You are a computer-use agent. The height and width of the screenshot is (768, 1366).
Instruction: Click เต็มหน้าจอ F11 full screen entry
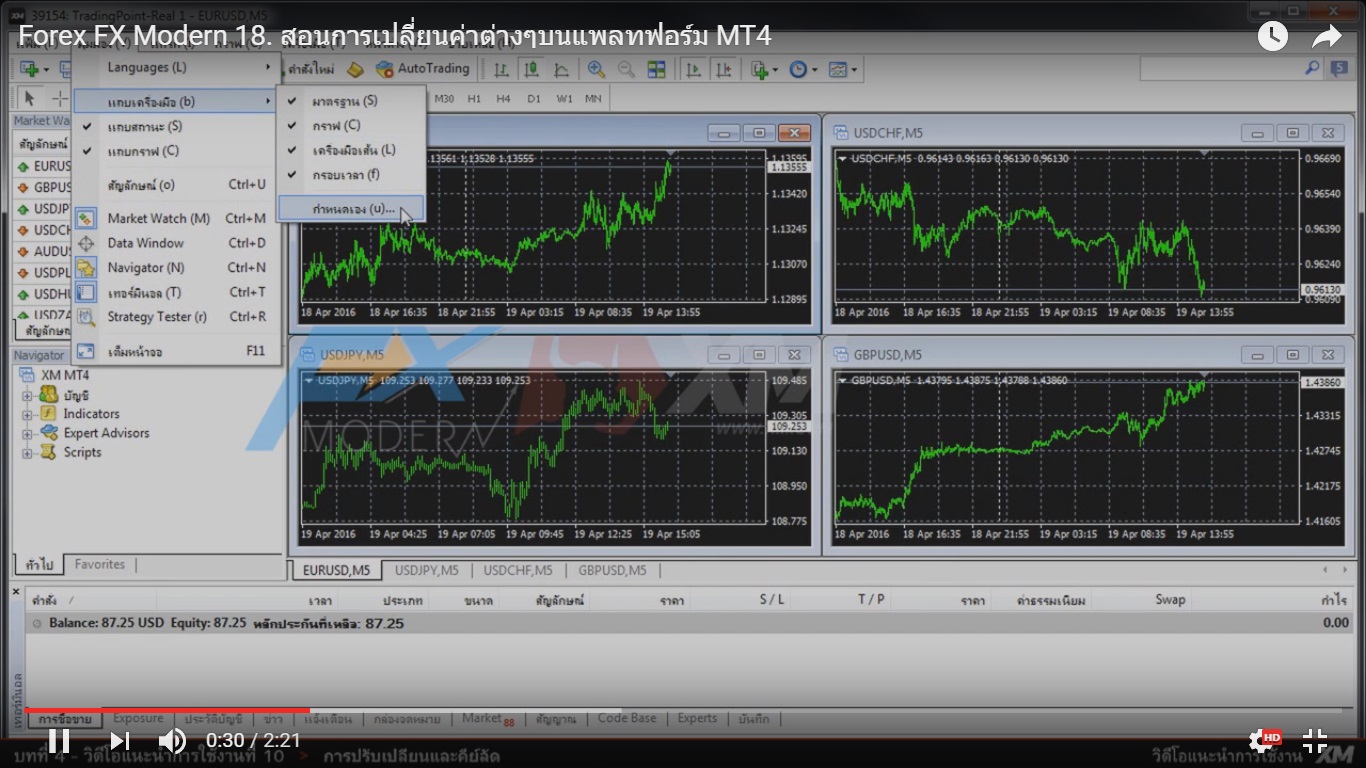coord(176,351)
